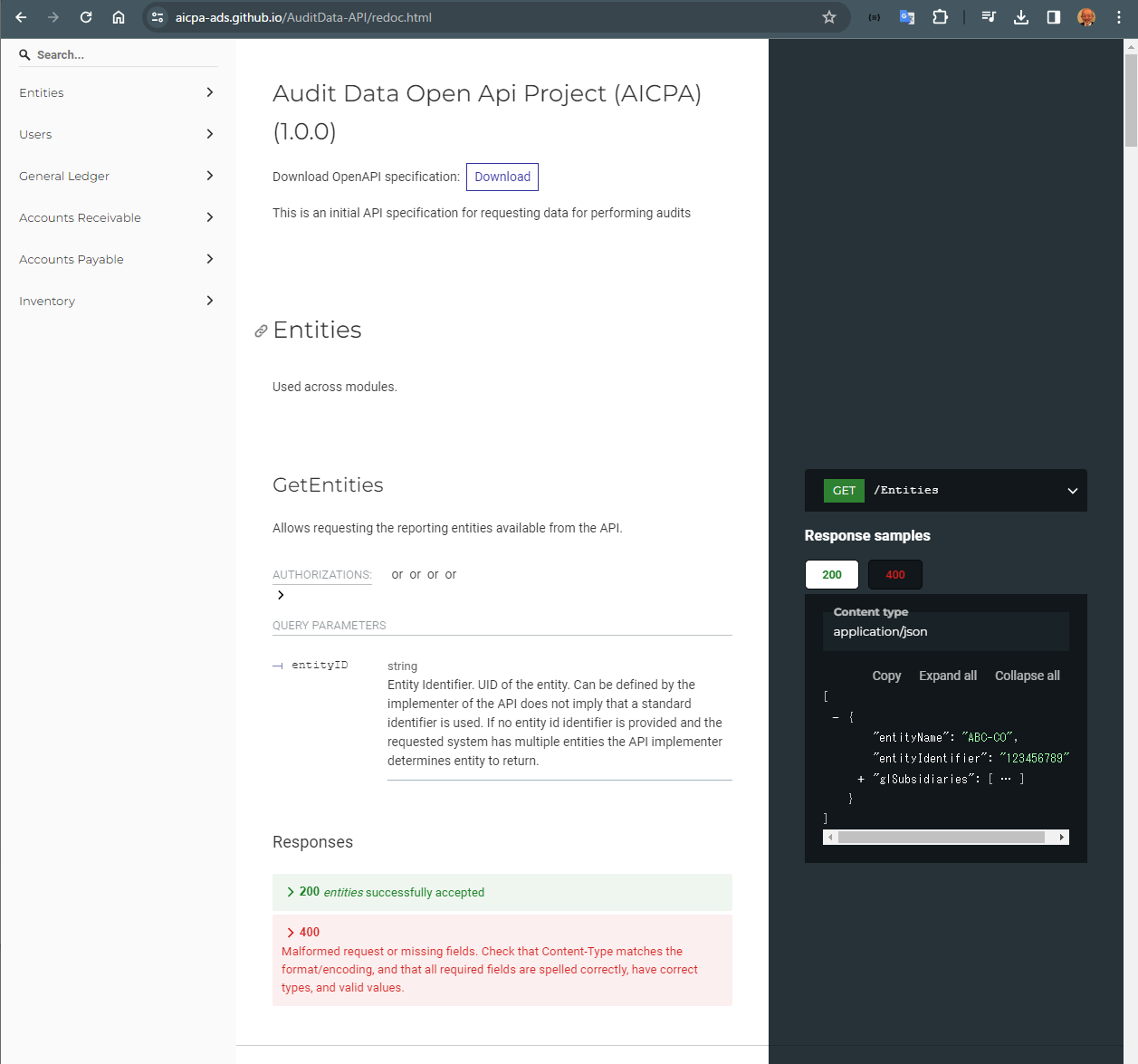
Task: Click the Response samples heading
Action: 867,536
